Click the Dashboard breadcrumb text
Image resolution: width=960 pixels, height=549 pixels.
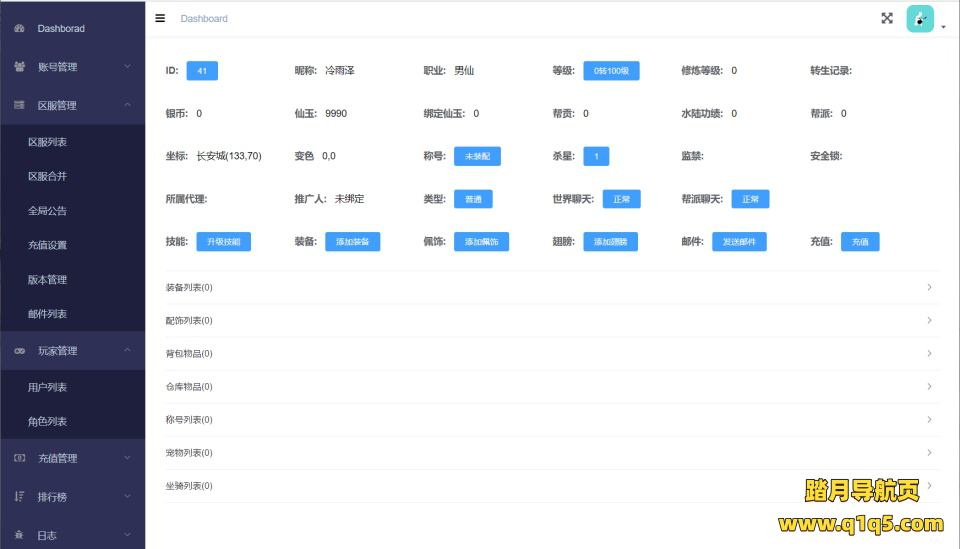[204, 19]
